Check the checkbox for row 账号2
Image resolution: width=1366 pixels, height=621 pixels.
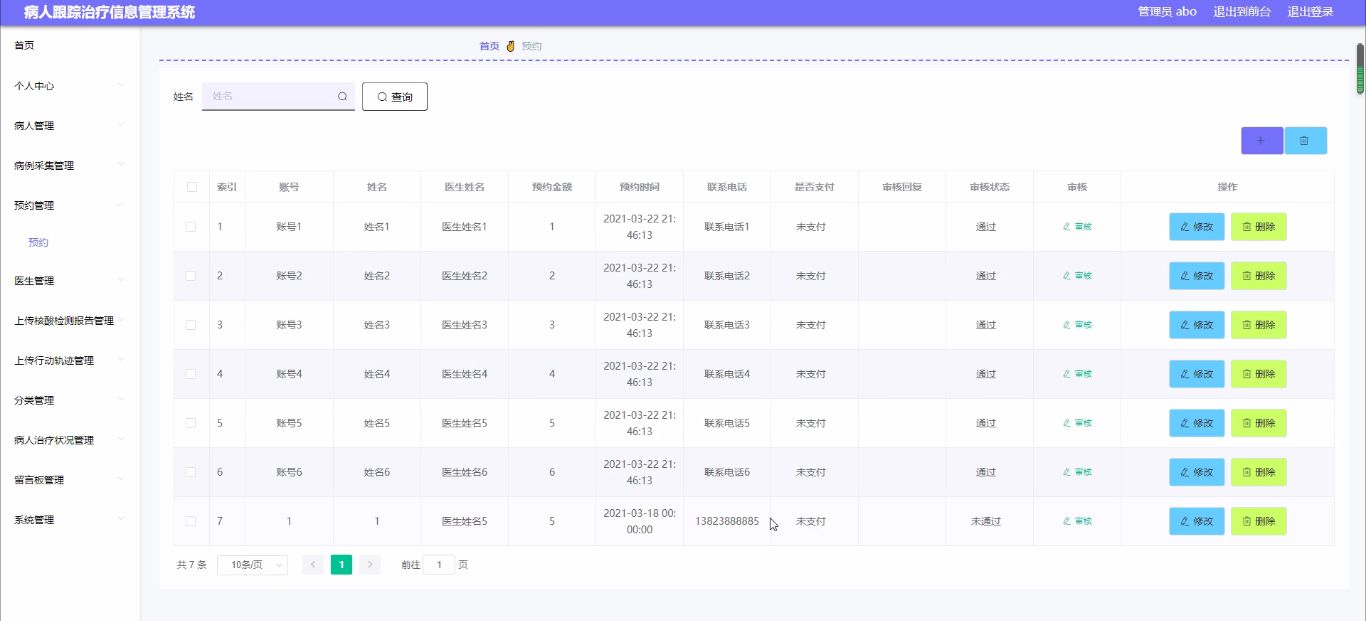click(x=191, y=276)
